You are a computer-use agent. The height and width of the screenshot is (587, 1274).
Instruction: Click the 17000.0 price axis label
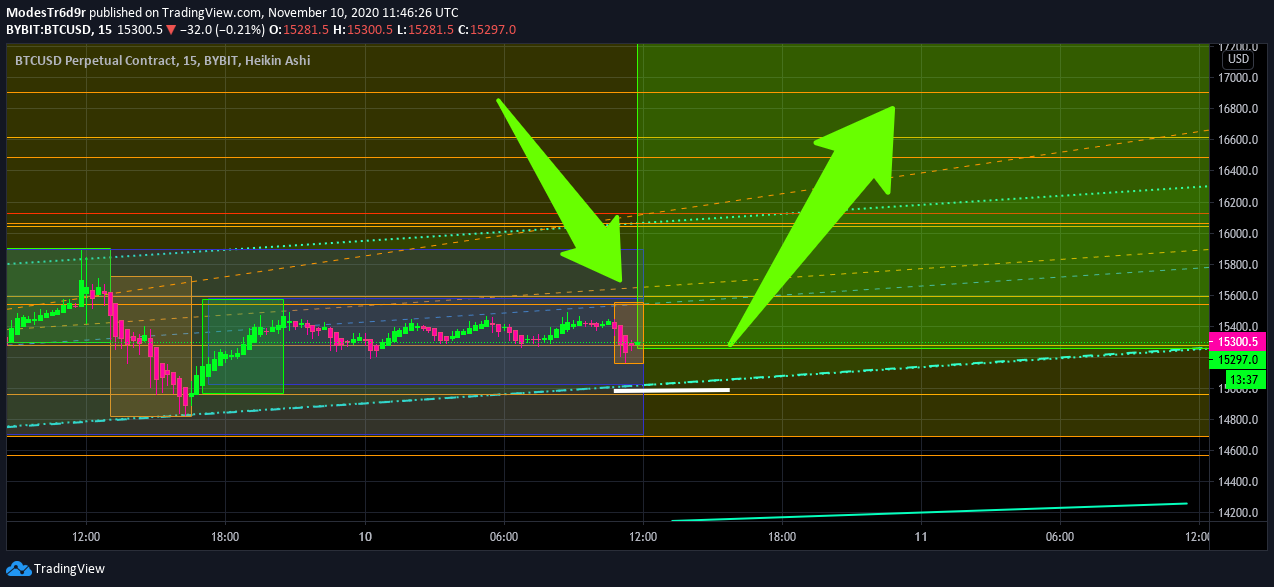pyautogui.click(x=1237, y=78)
